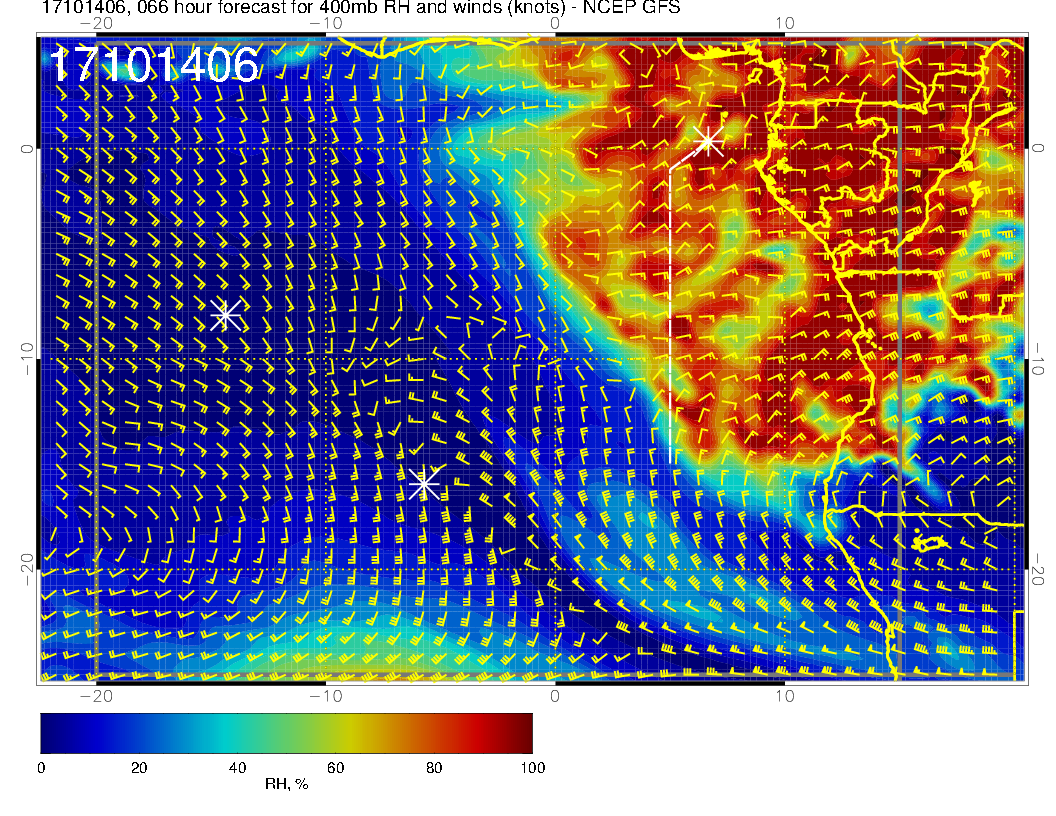Click the plot title mentioning NCEP GFS
The image size is (1056, 816).
(360, 8)
